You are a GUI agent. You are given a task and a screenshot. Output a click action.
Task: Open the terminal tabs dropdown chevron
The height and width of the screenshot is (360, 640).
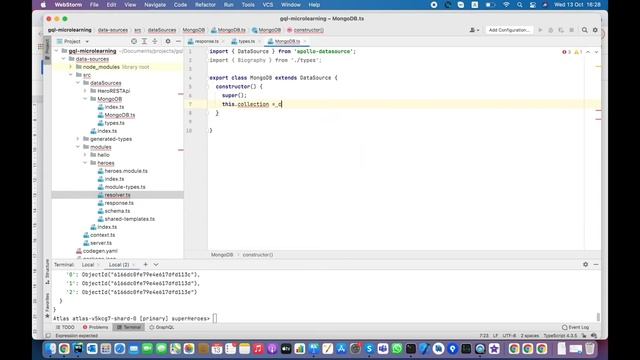pyautogui.click(x=156, y=264)
